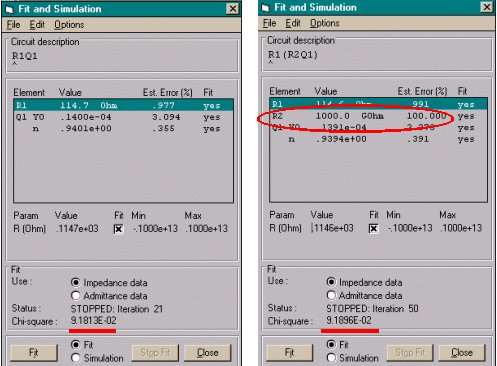497x366 pixels.
Task: Select Admittance data radio in right window
Action: [331, 295]
